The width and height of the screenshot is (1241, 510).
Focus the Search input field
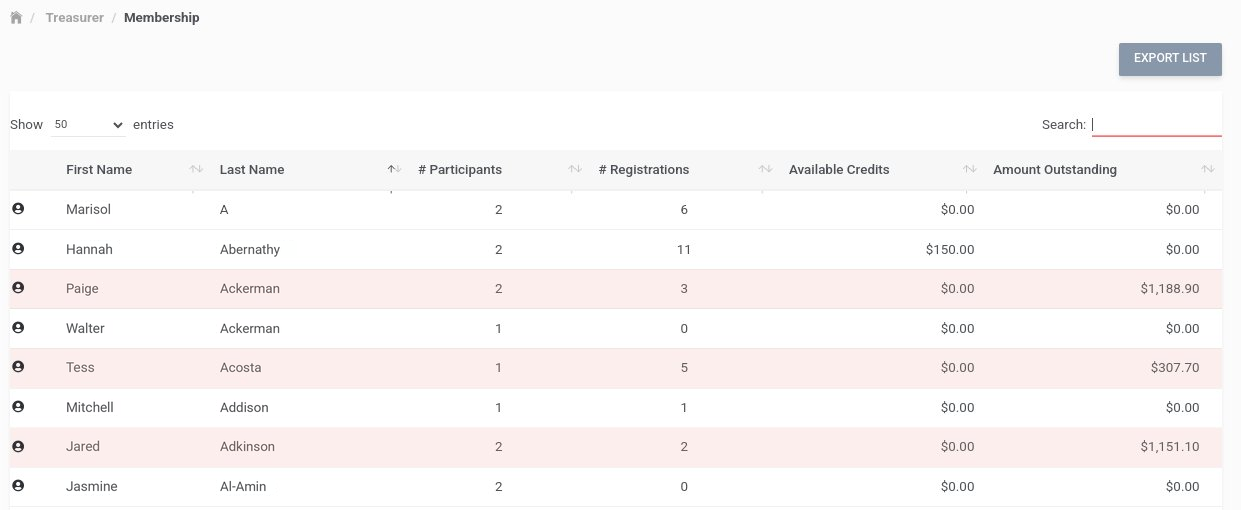click(1156, 125)
